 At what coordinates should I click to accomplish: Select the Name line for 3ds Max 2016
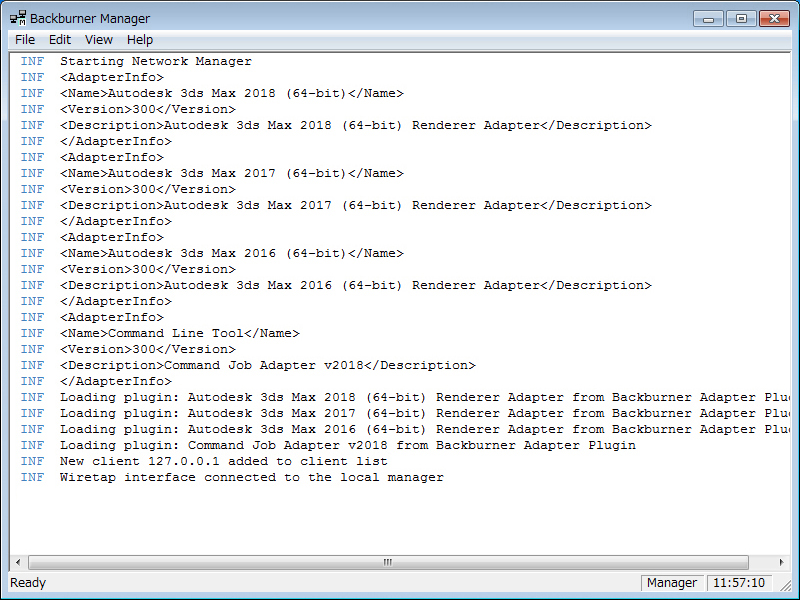coord(212,254)
